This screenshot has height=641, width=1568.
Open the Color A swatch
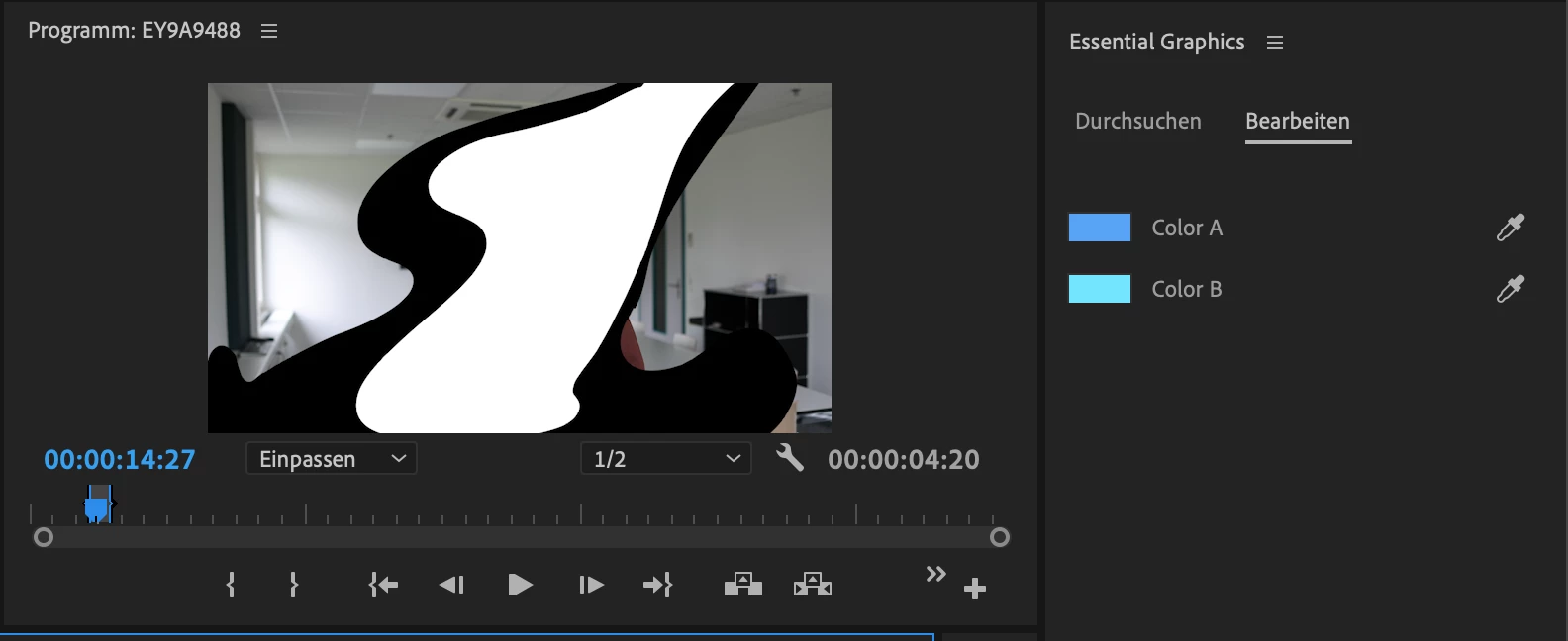(x=1100, y=228)
